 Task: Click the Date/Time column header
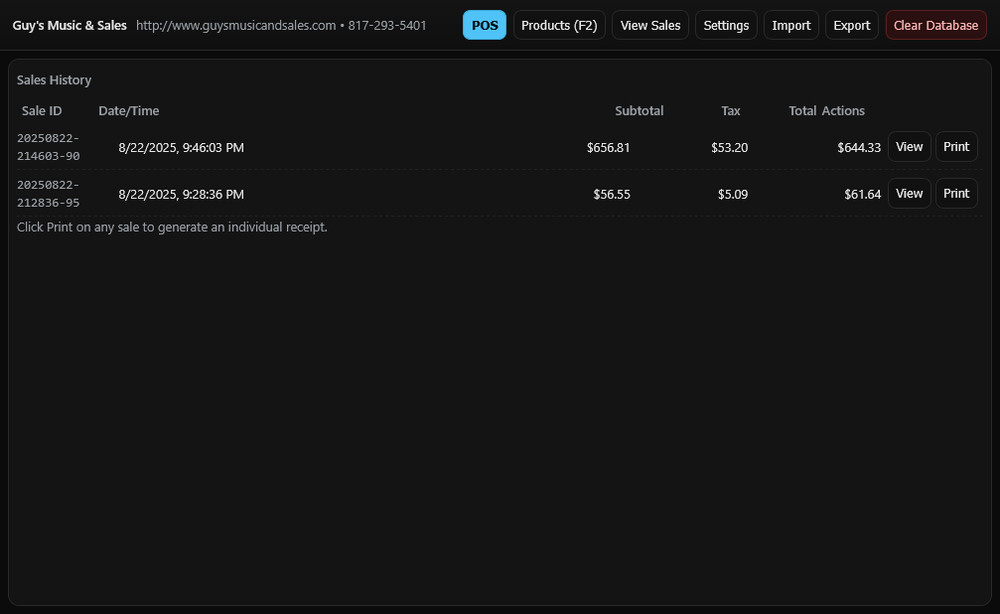[128, 110]
